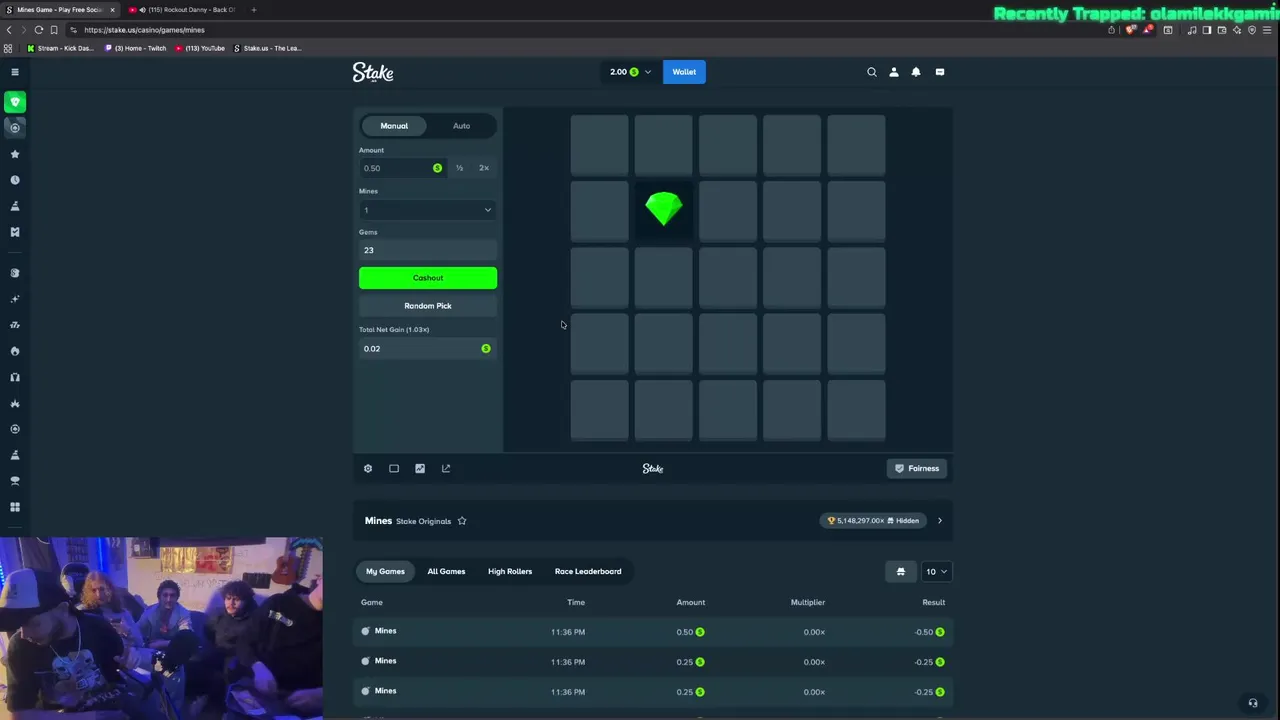Screen dimensions: 1280x720
Task: Click the Random Pick button
Action: click(x=428, y=306)
